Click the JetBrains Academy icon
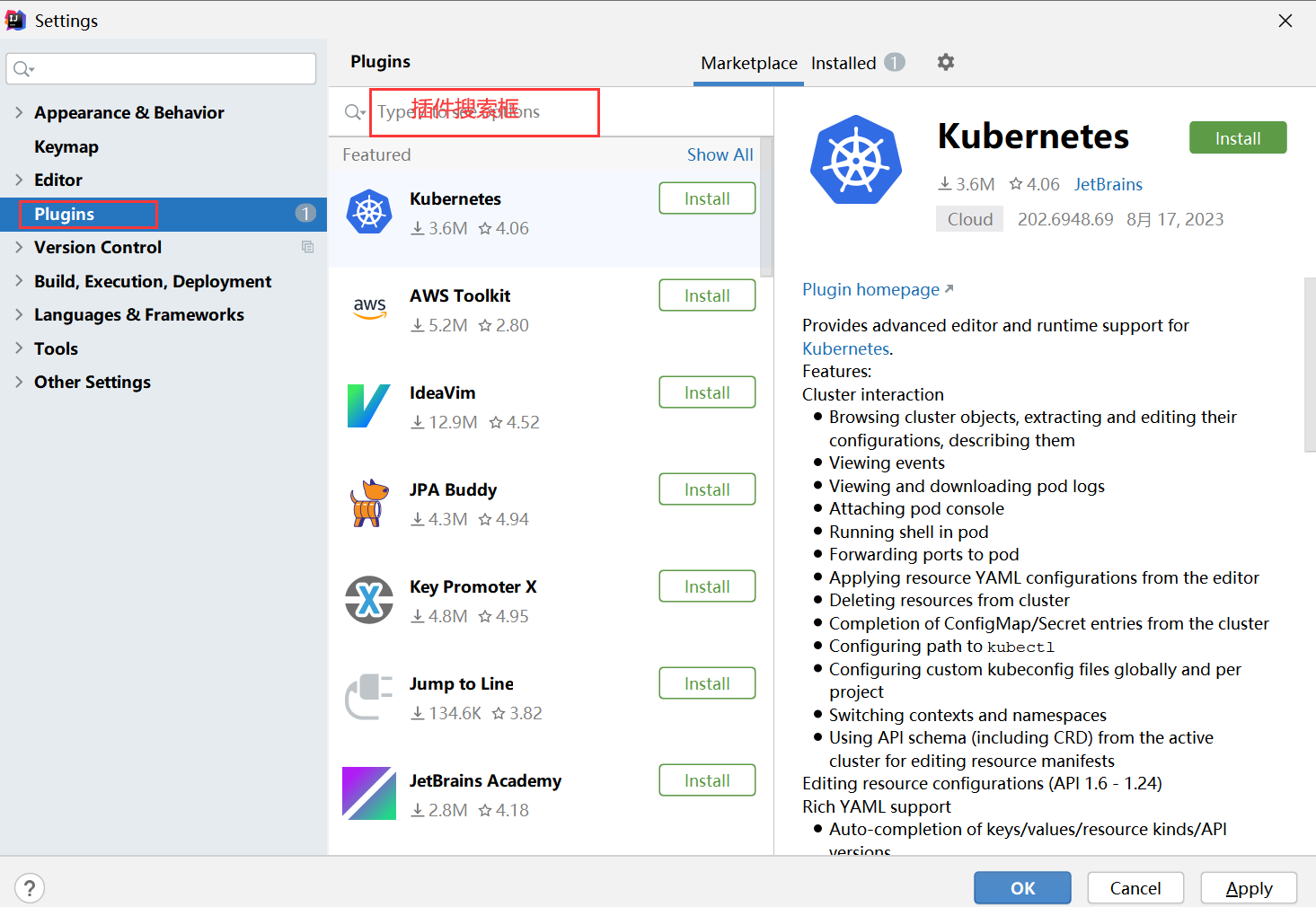Image resolution: width=1316 pixels, height=907 pixels. (x=369, y=793)
